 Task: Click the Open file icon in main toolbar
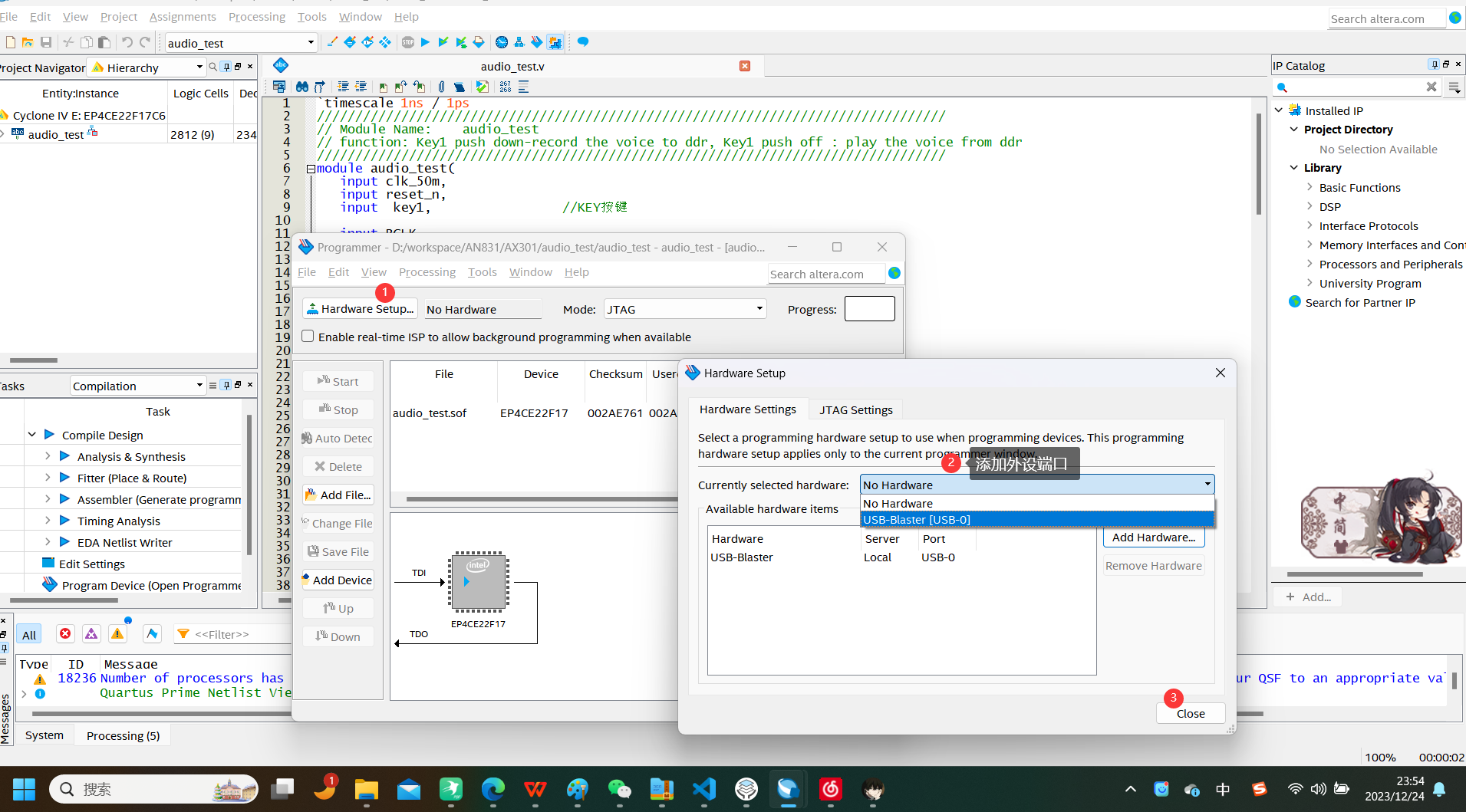click(28, 42)
